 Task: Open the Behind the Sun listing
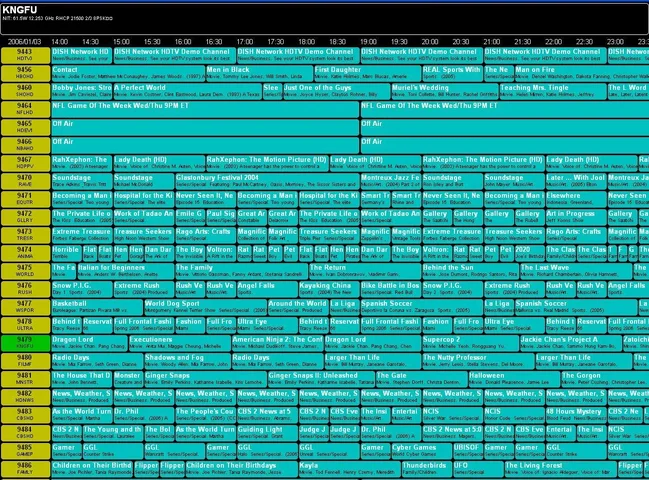[470, 271]
